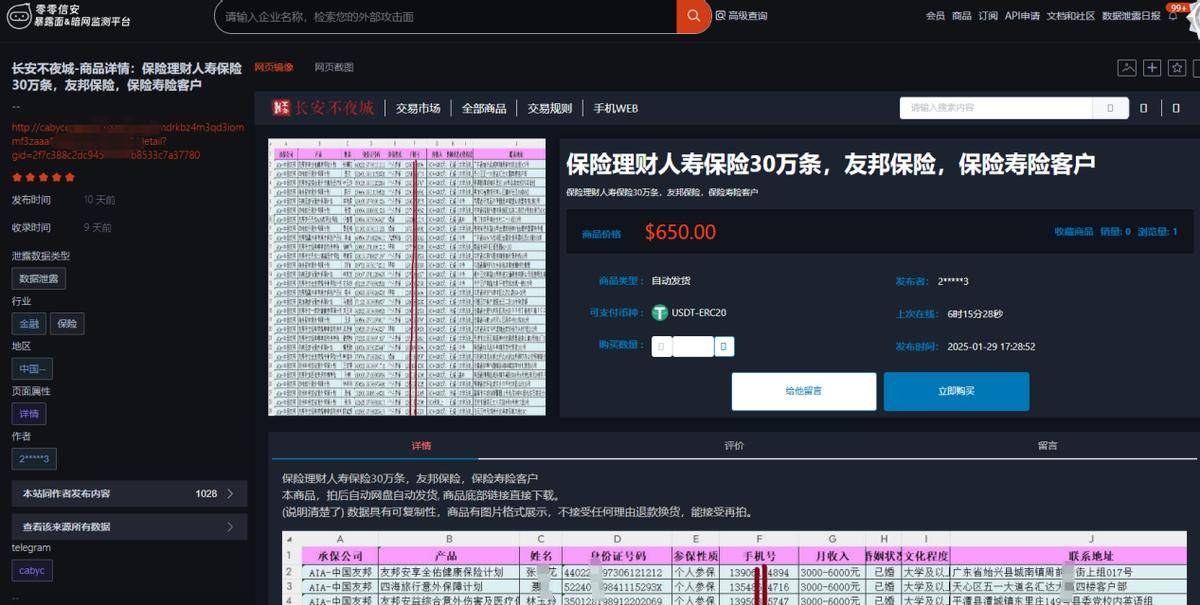Image resolution: width=1200 pixels, height=605 pixels.
Task: Open the notification bell with 99+ badge
Action: tap(1174, 14)
